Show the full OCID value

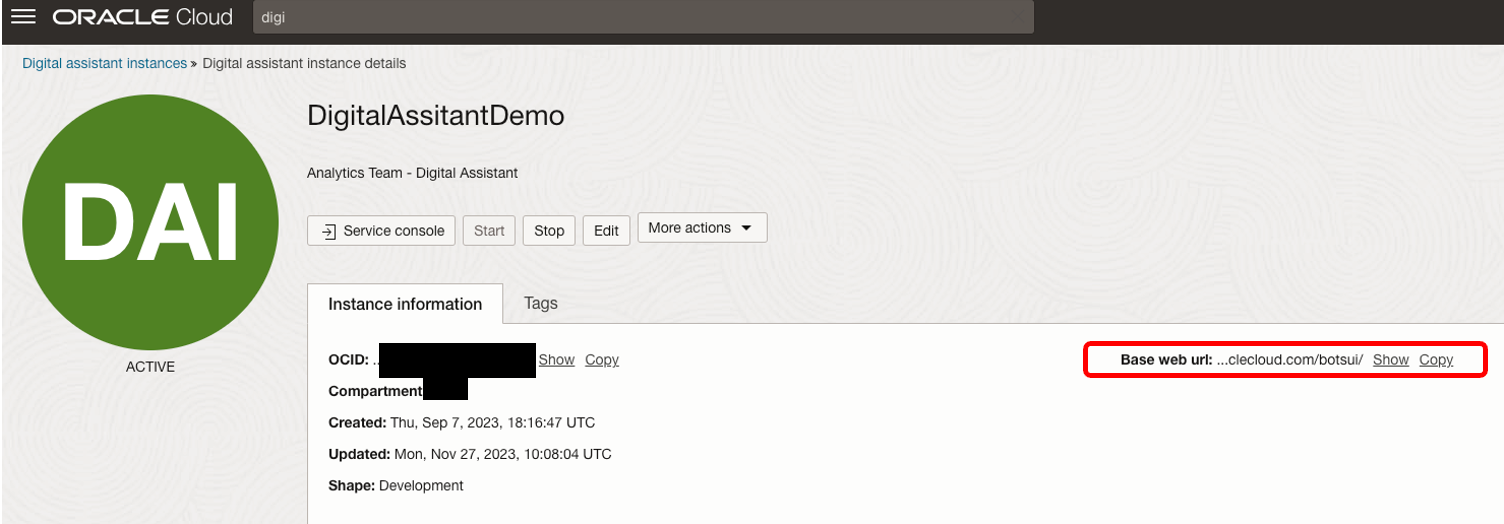557,360
